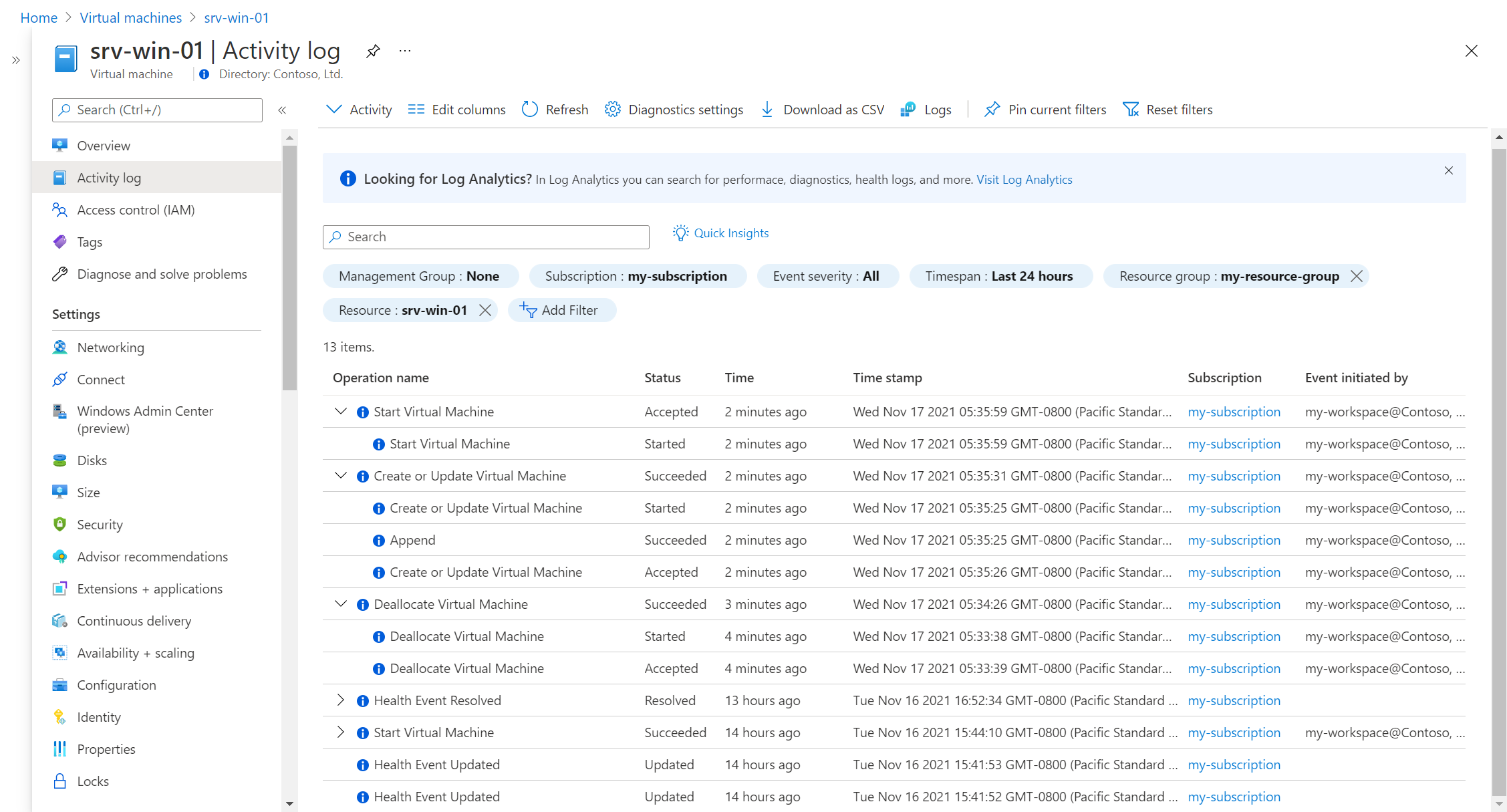This screenshot has height=812, width=1507.
Task: Open Tags in the sidebar
Action: coord(157,242)
